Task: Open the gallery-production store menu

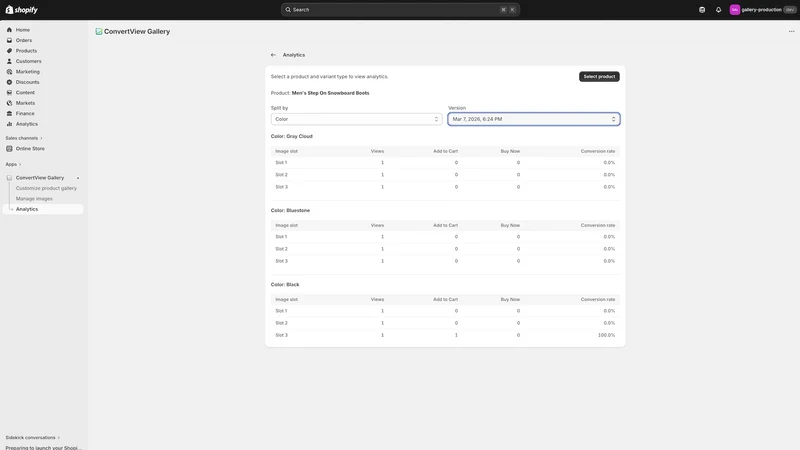Action: 763,10
